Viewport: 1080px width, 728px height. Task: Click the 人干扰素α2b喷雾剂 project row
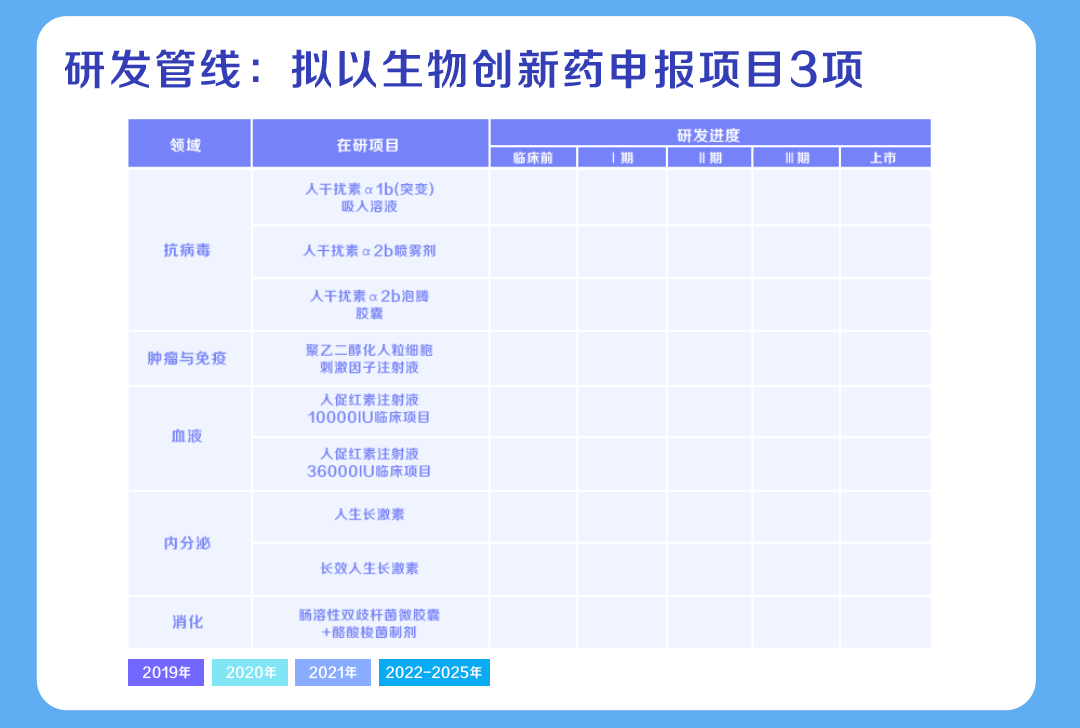[370, 251]
